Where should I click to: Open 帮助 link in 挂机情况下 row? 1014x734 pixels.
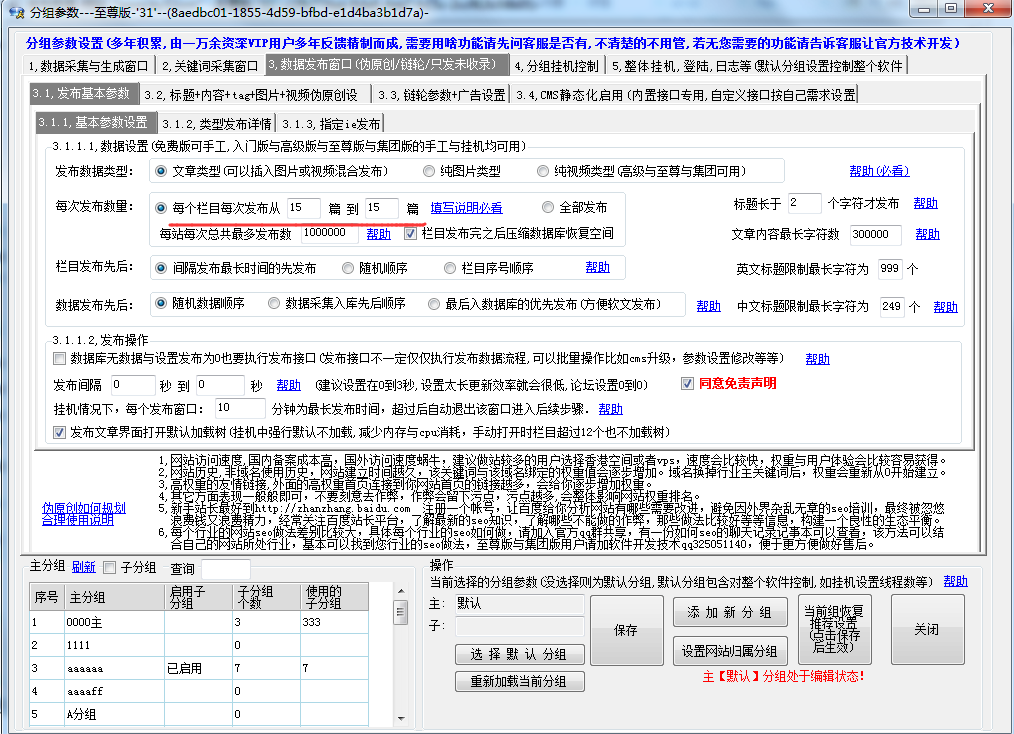coord(610,409)
